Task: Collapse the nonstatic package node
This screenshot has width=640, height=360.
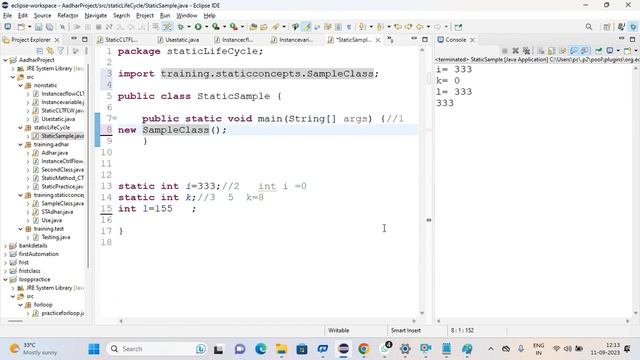Action: pyautogui.click(x=20, y=85)
